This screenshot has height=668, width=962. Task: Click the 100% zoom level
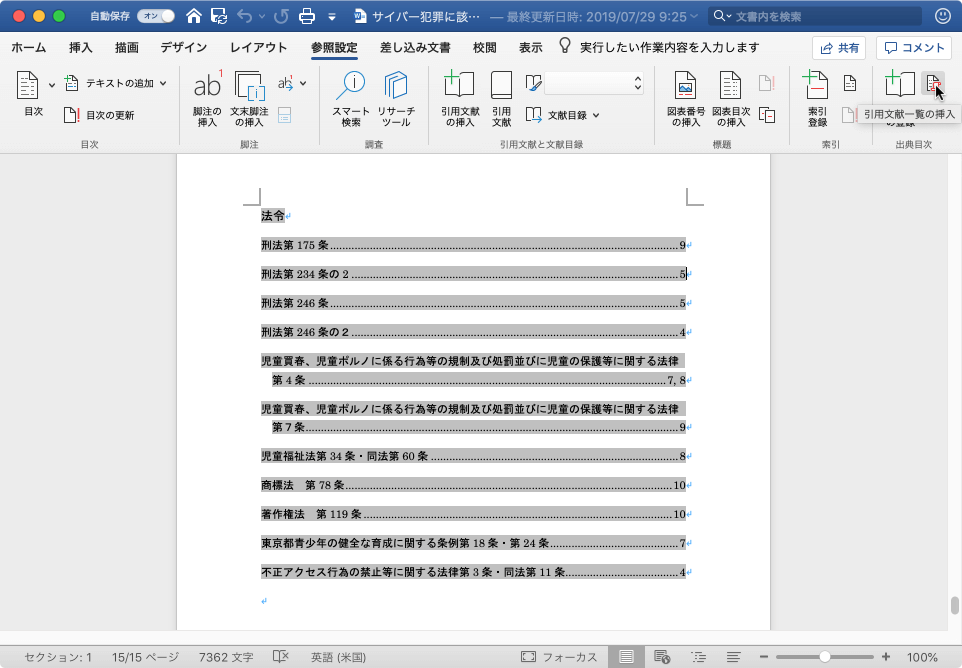pos(922,657)
